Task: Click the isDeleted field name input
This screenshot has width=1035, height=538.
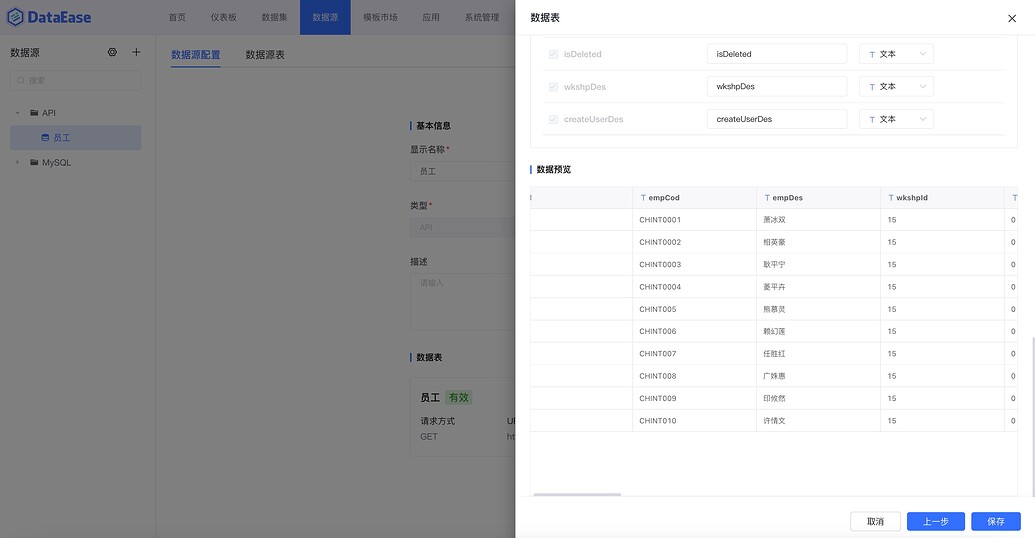Action: [x=777, y=54]
